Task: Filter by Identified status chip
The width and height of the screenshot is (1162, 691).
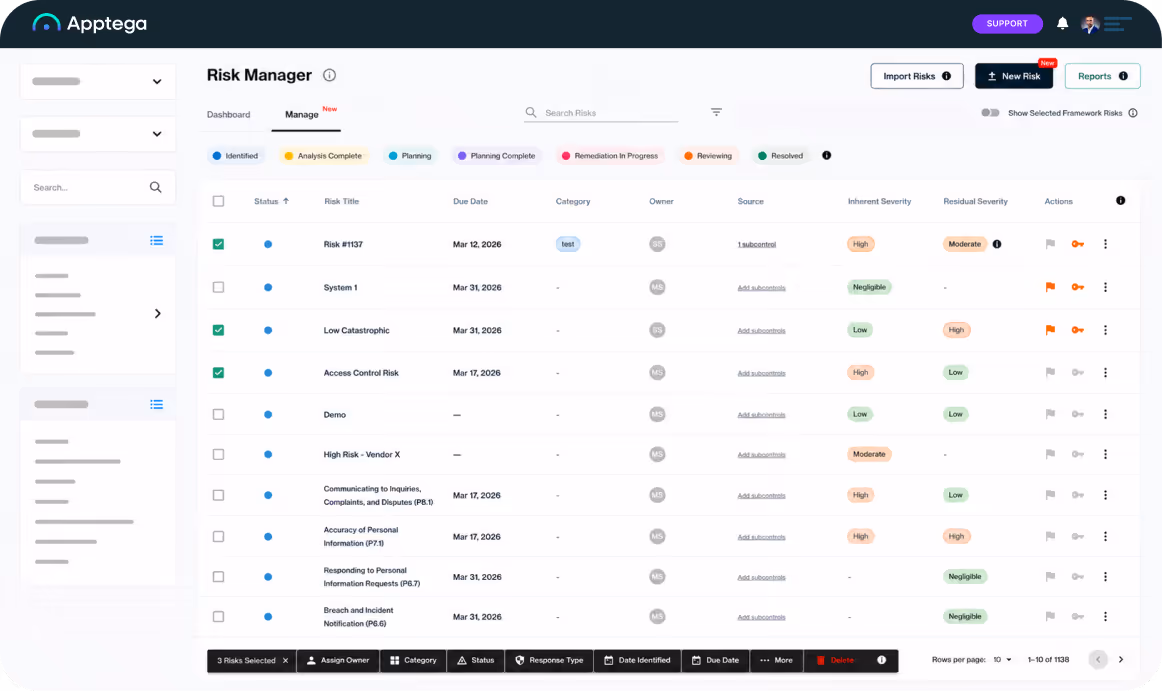Action: point(235,156)
